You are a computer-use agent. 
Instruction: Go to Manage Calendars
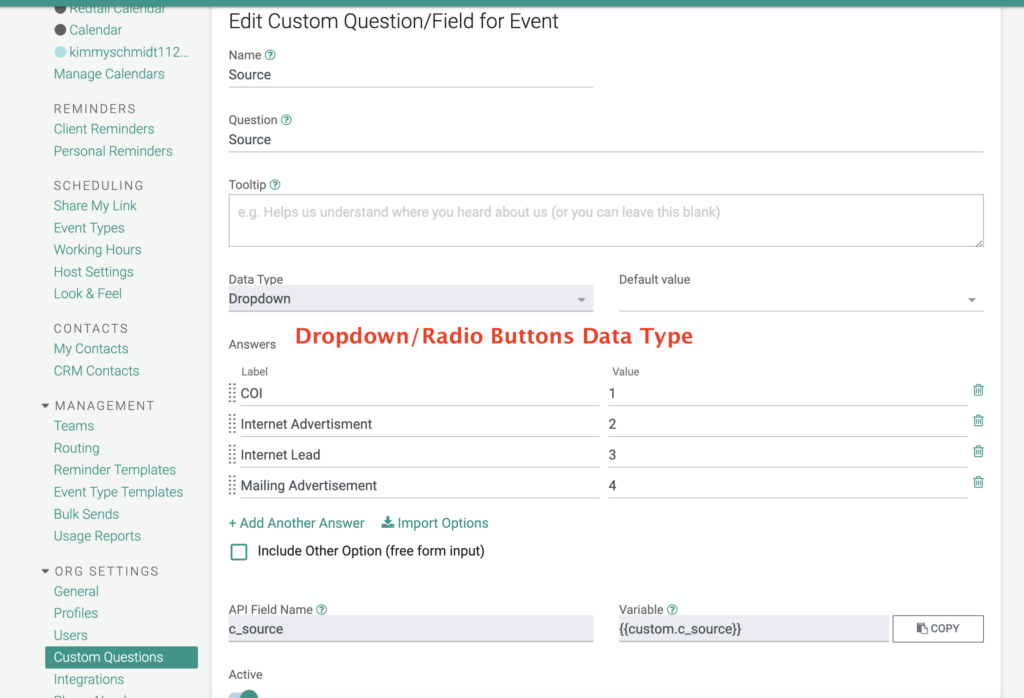pos(109,74)
